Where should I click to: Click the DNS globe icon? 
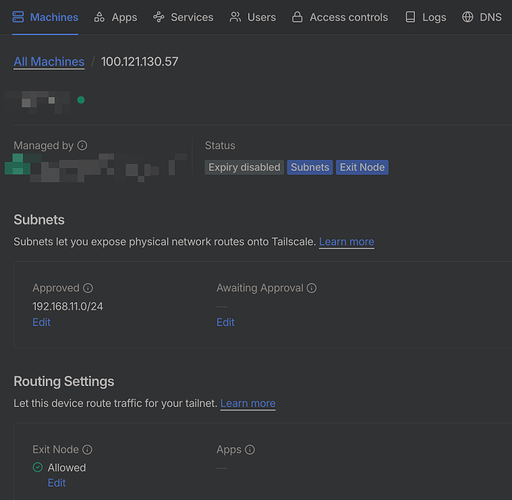pos(467,17)
